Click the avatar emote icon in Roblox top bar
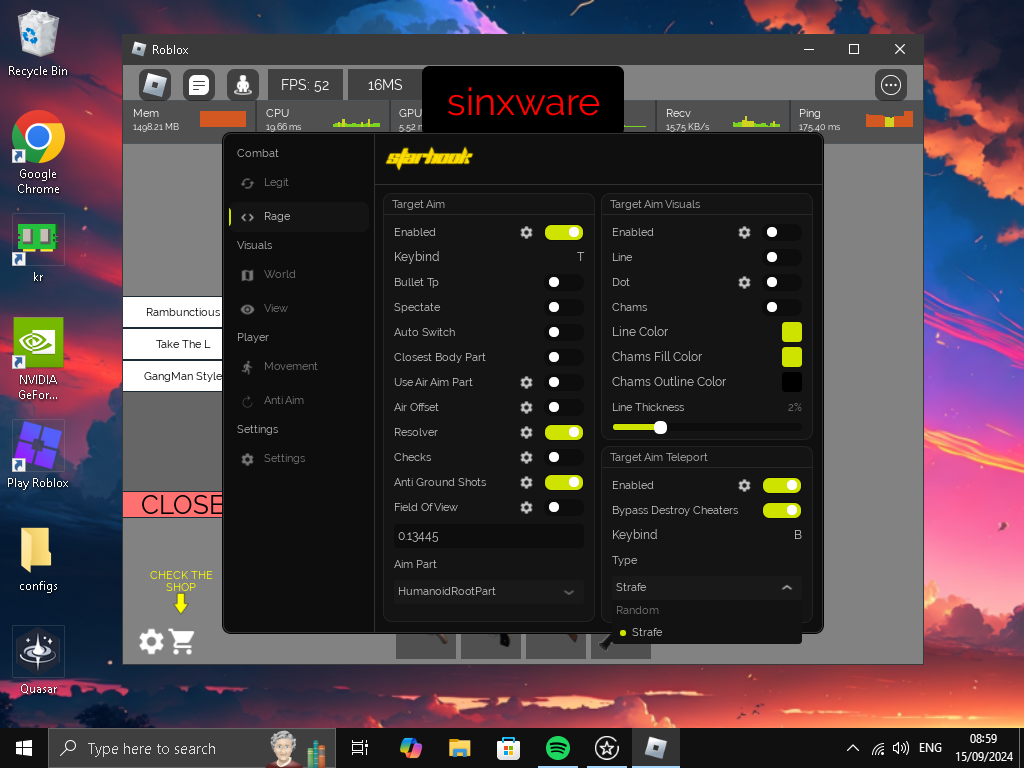The width and height of the screenshot is (1024, 768). [243, 85]
